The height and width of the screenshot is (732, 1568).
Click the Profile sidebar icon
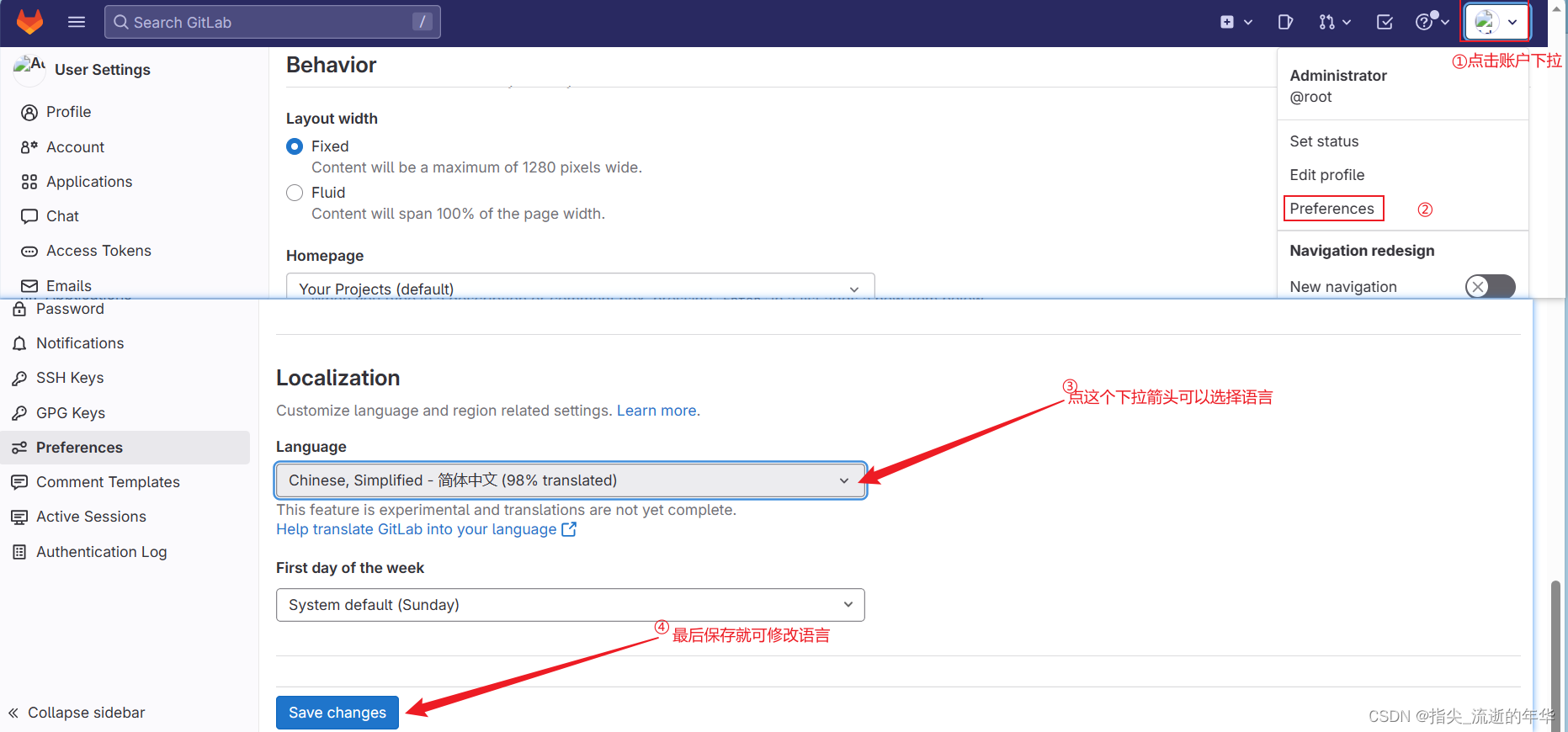click(29, 113)
